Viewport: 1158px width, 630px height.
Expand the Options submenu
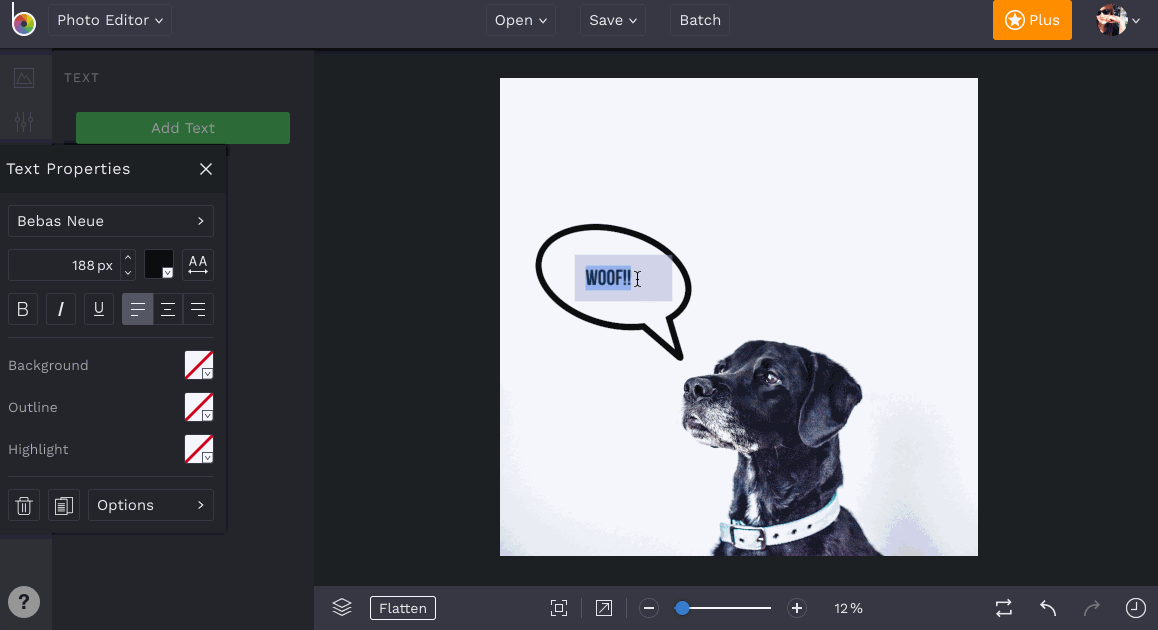151,505
